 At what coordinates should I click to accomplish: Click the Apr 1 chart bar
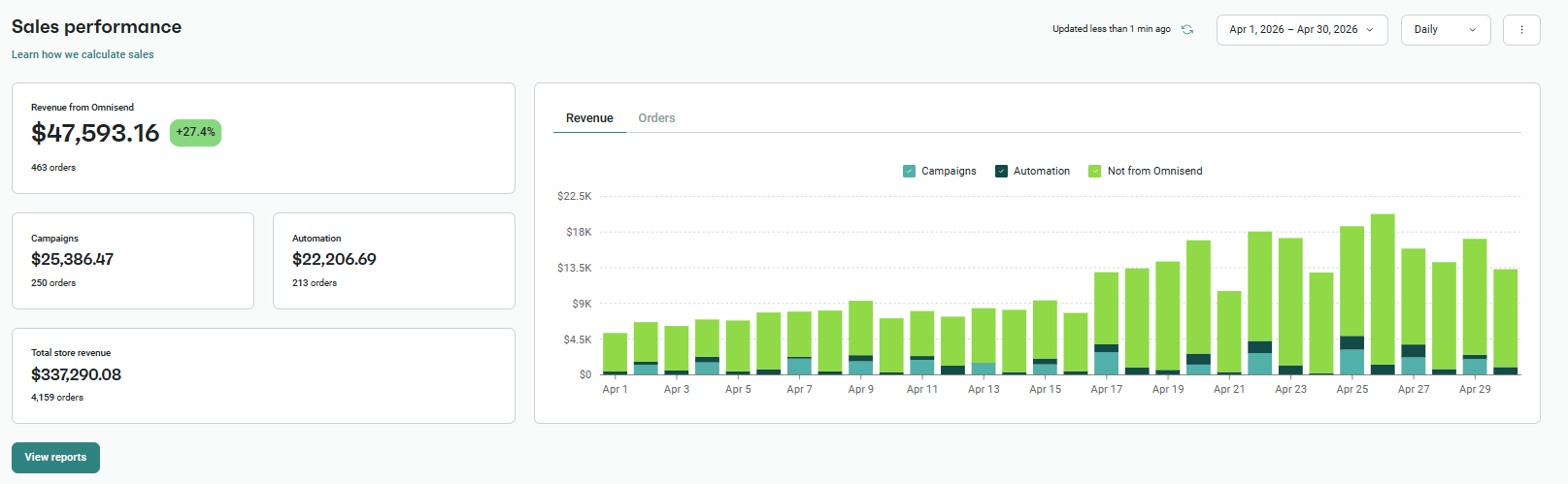[x=615, y=354]
